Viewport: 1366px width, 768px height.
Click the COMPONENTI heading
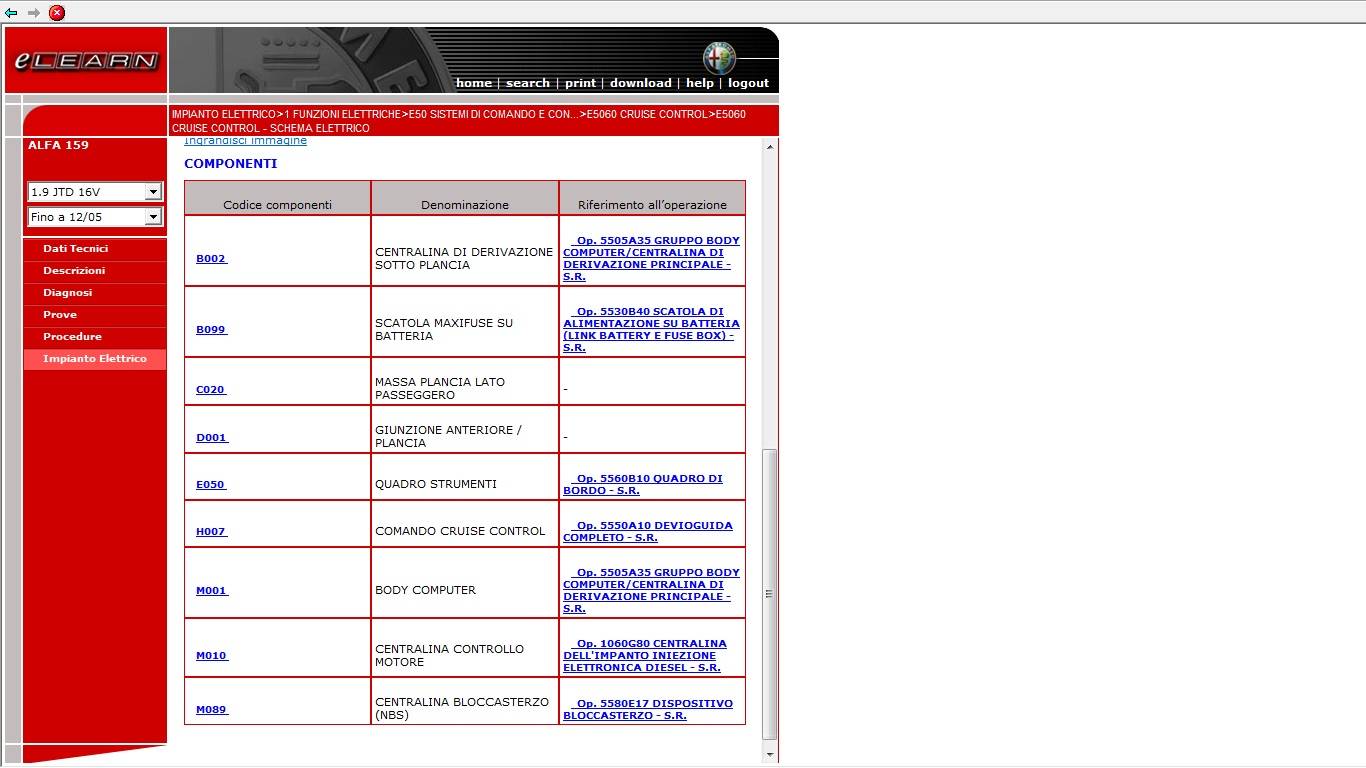pos(231,163)
